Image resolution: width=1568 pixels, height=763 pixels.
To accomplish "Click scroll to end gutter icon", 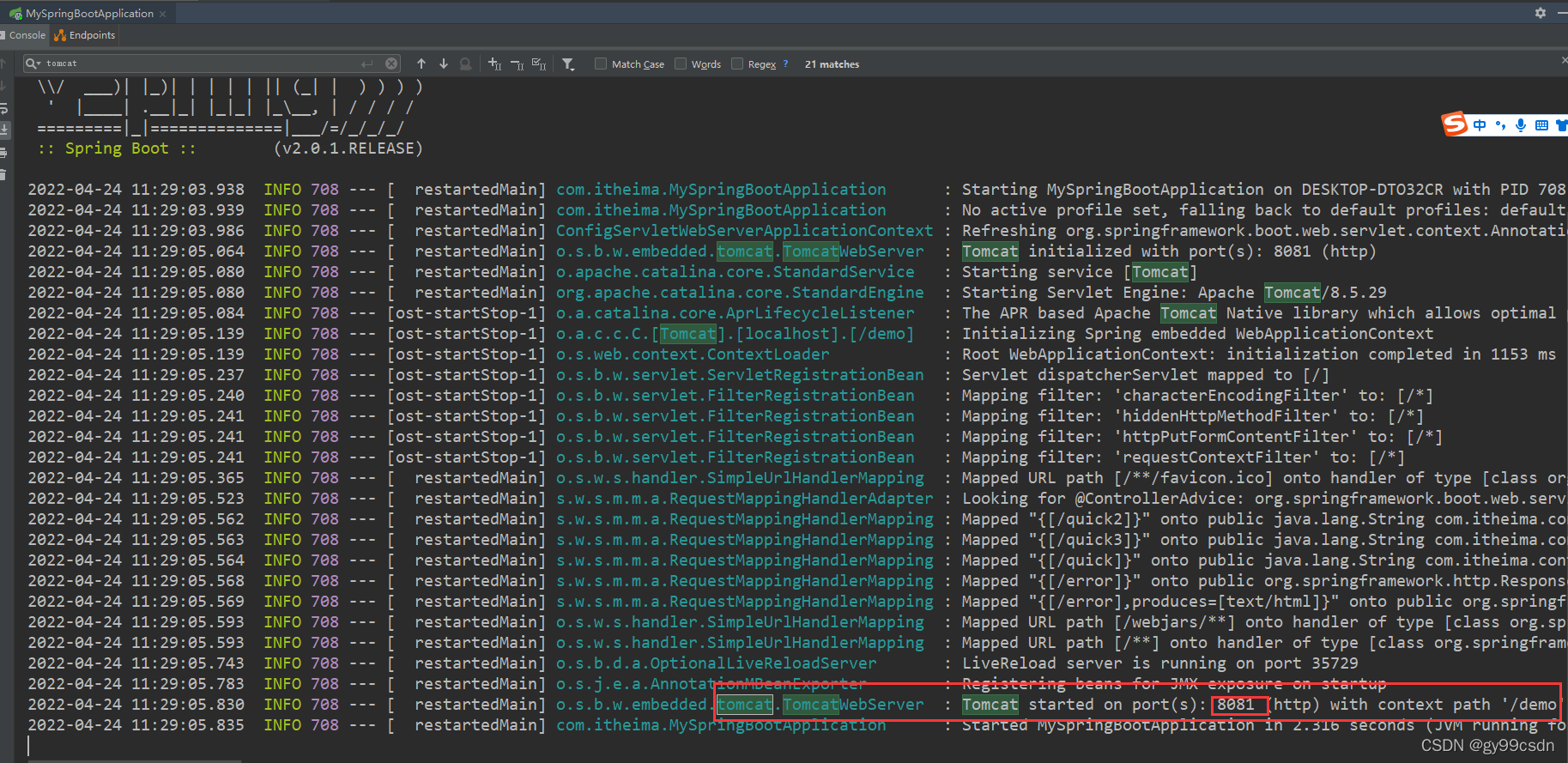I will point(4,130).
